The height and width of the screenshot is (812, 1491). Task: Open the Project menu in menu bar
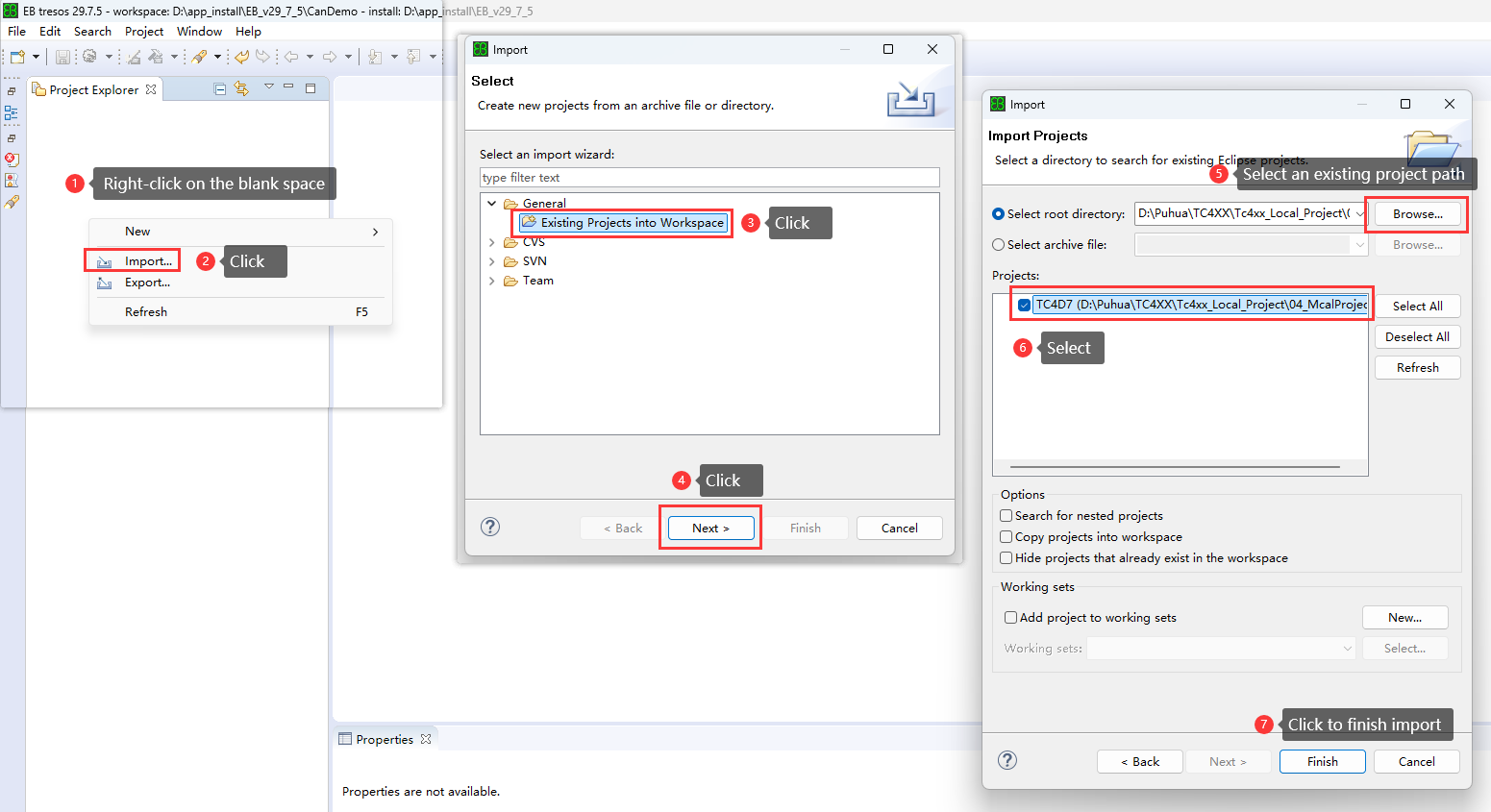click(x=144, y=32)
